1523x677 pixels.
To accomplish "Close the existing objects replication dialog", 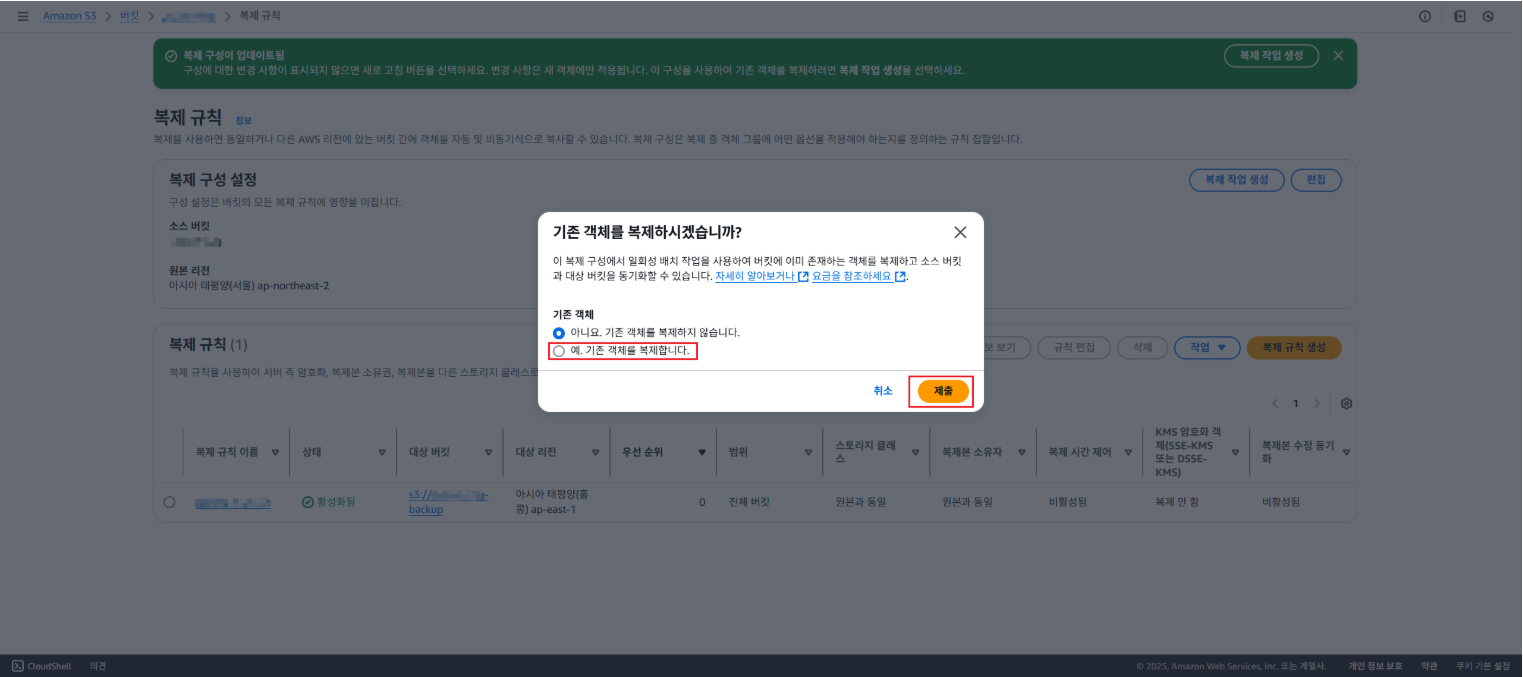I will tap(960, 232).
